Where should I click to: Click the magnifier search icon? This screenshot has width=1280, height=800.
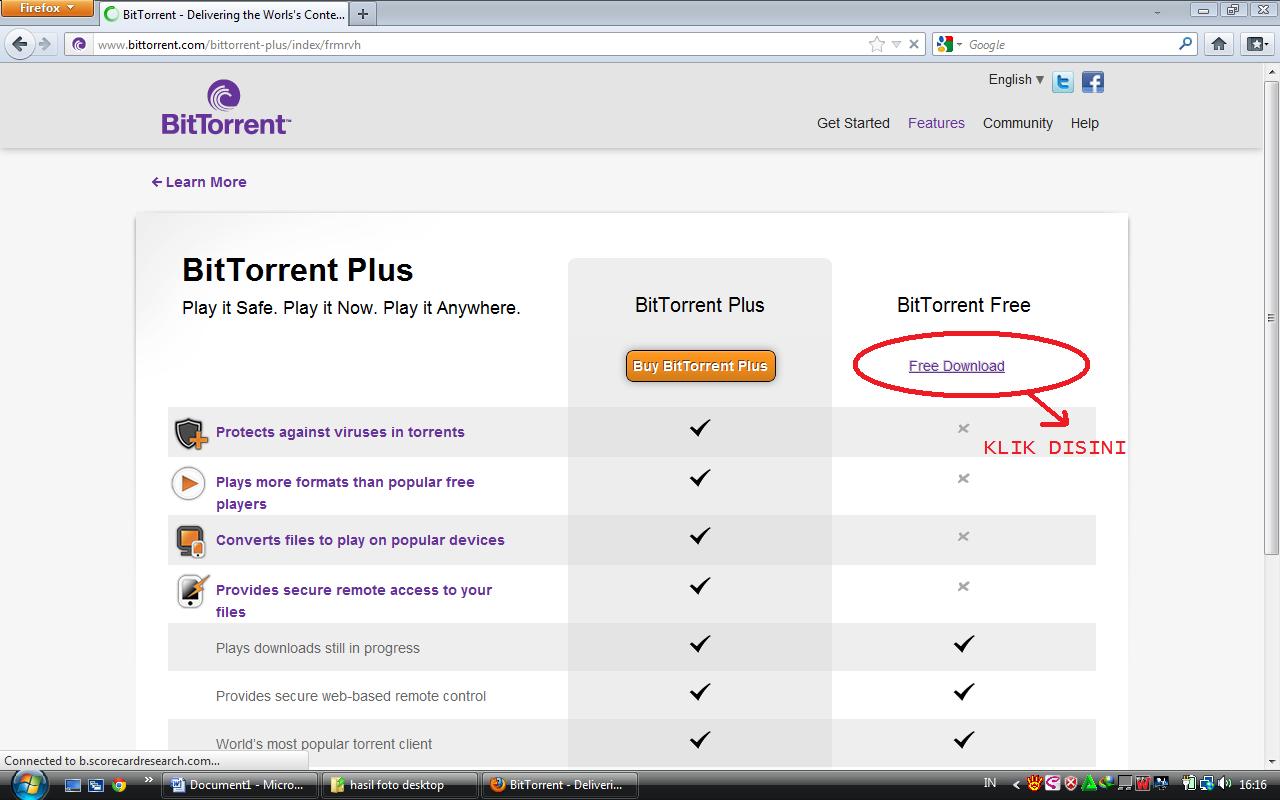(1185, 44)
